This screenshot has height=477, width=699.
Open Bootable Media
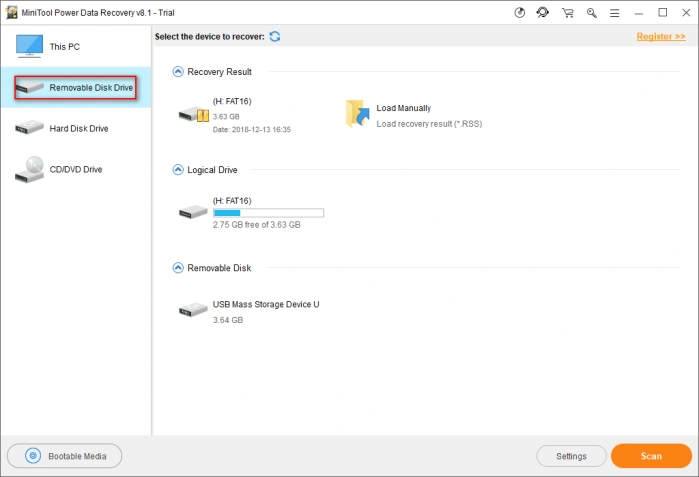[x=65, y=456]
